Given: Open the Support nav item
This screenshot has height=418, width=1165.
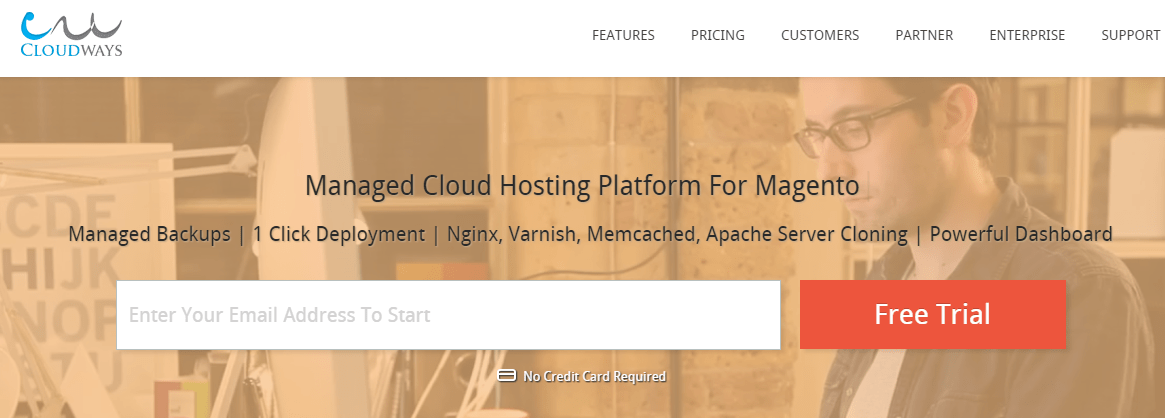Looking at the screenshot, I should 1131,35.
